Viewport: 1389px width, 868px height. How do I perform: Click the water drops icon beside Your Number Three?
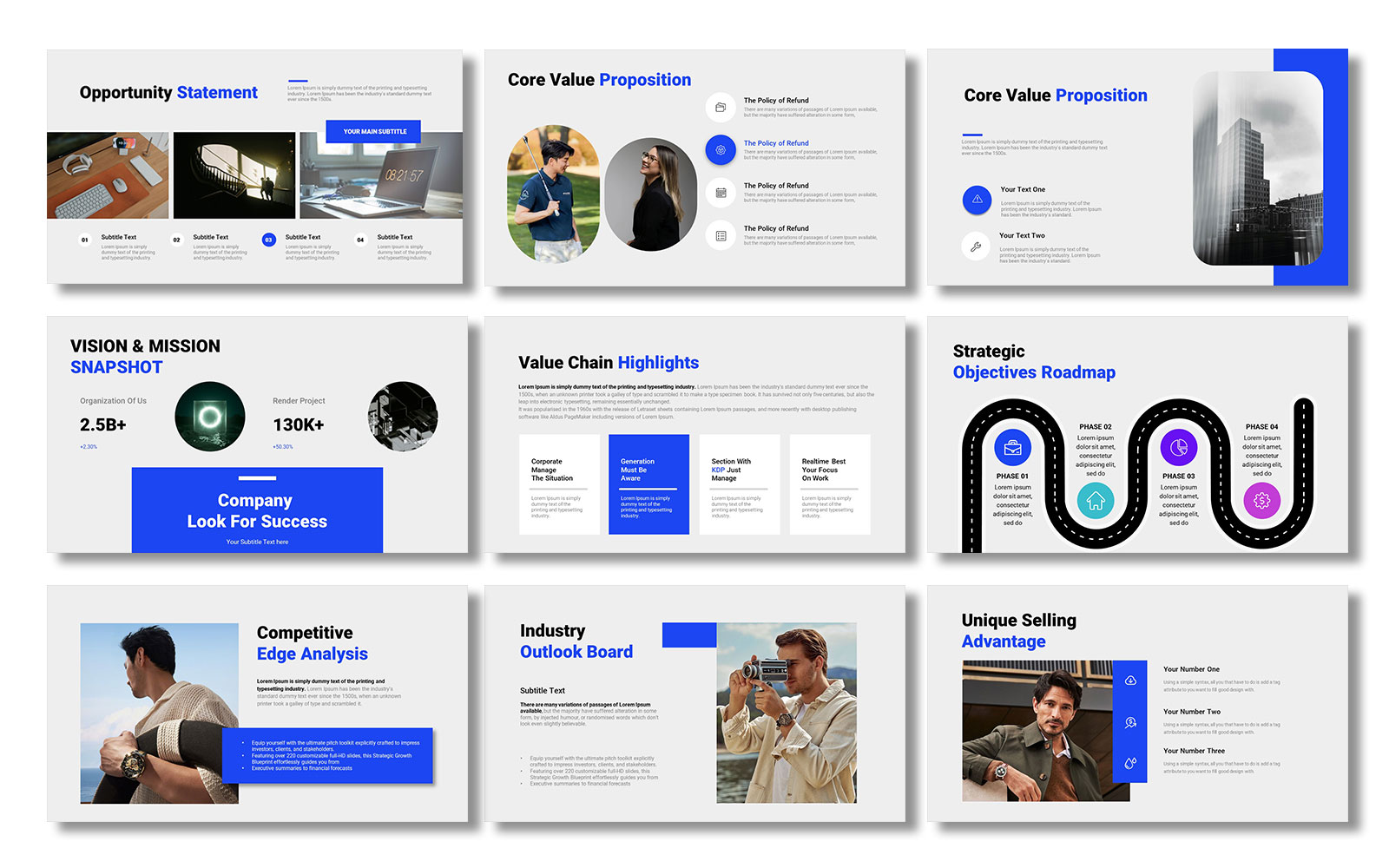click(1130, 763)
